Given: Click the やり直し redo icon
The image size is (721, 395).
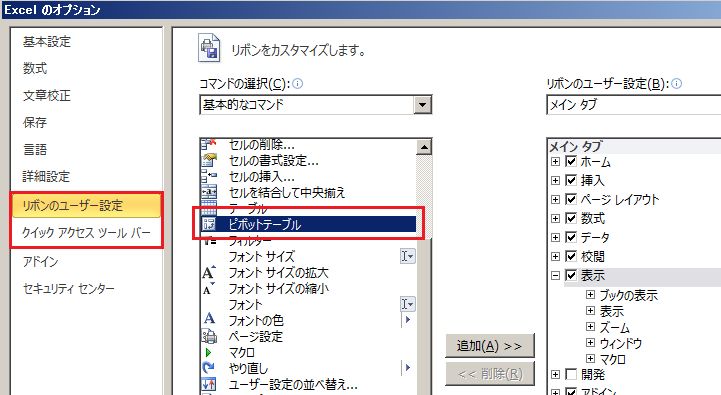Looking at the screenshot, I should (209, 368).
